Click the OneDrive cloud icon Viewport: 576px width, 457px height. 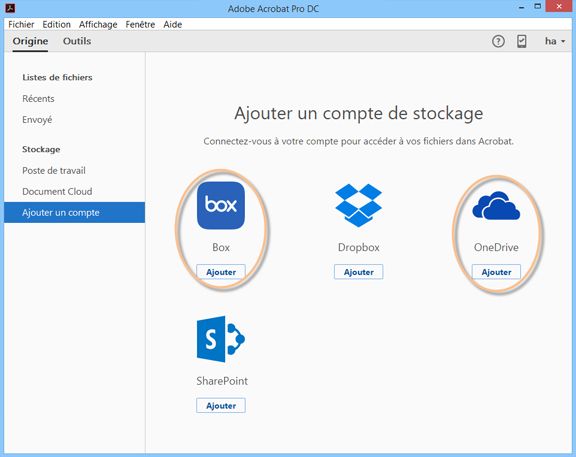click(496, 206)
